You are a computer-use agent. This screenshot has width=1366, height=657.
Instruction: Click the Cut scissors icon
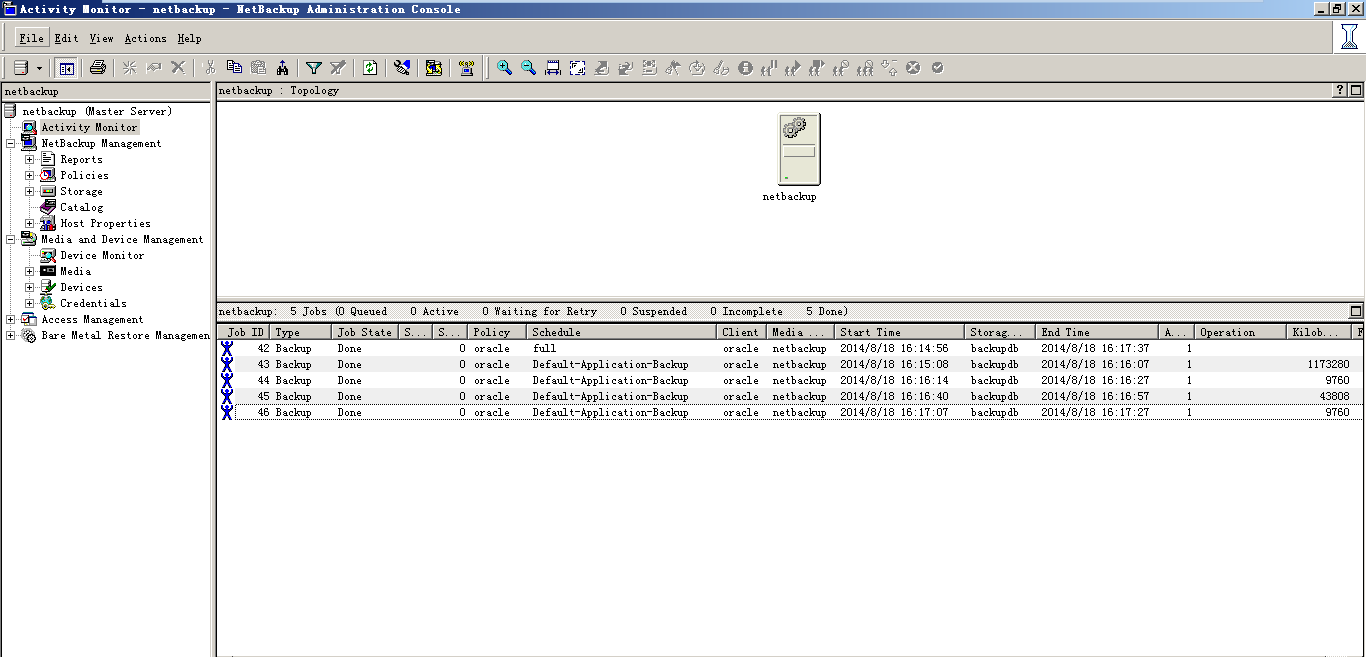click(x=210, y=68)
